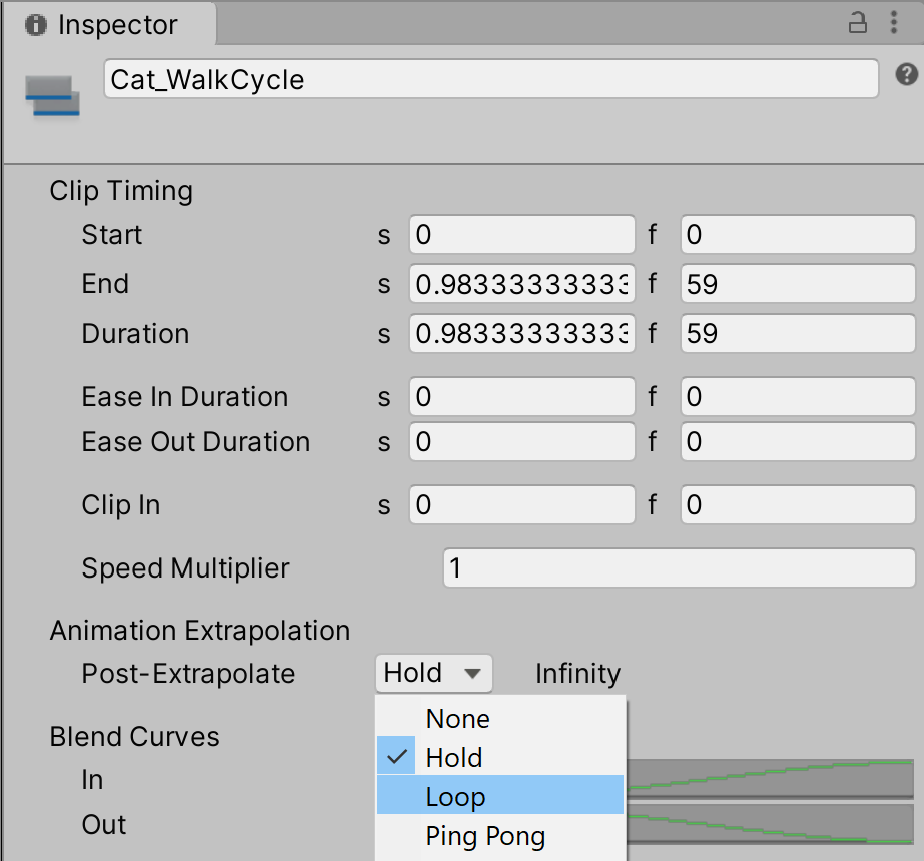Image resolution: width=924 pixels, height=861 pixels.
Task: Toggle the Post-Extrapolate Hold dropdown
Action: (434, 673)
